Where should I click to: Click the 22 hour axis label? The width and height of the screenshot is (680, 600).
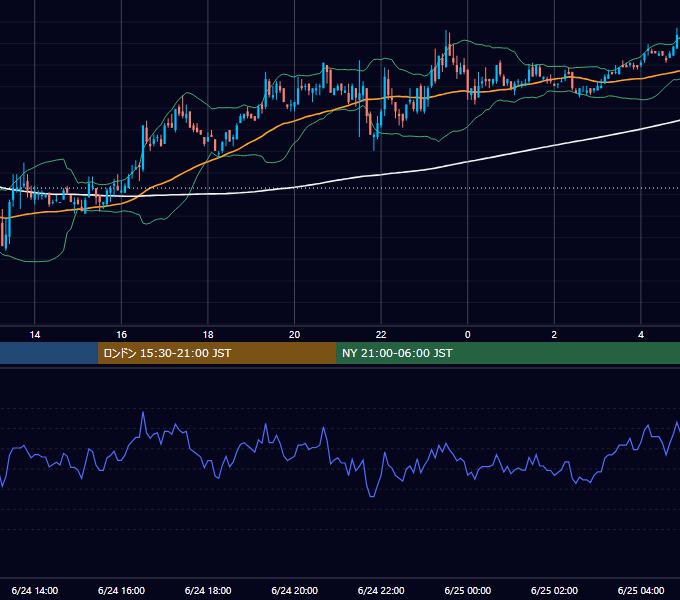point(381,335)
